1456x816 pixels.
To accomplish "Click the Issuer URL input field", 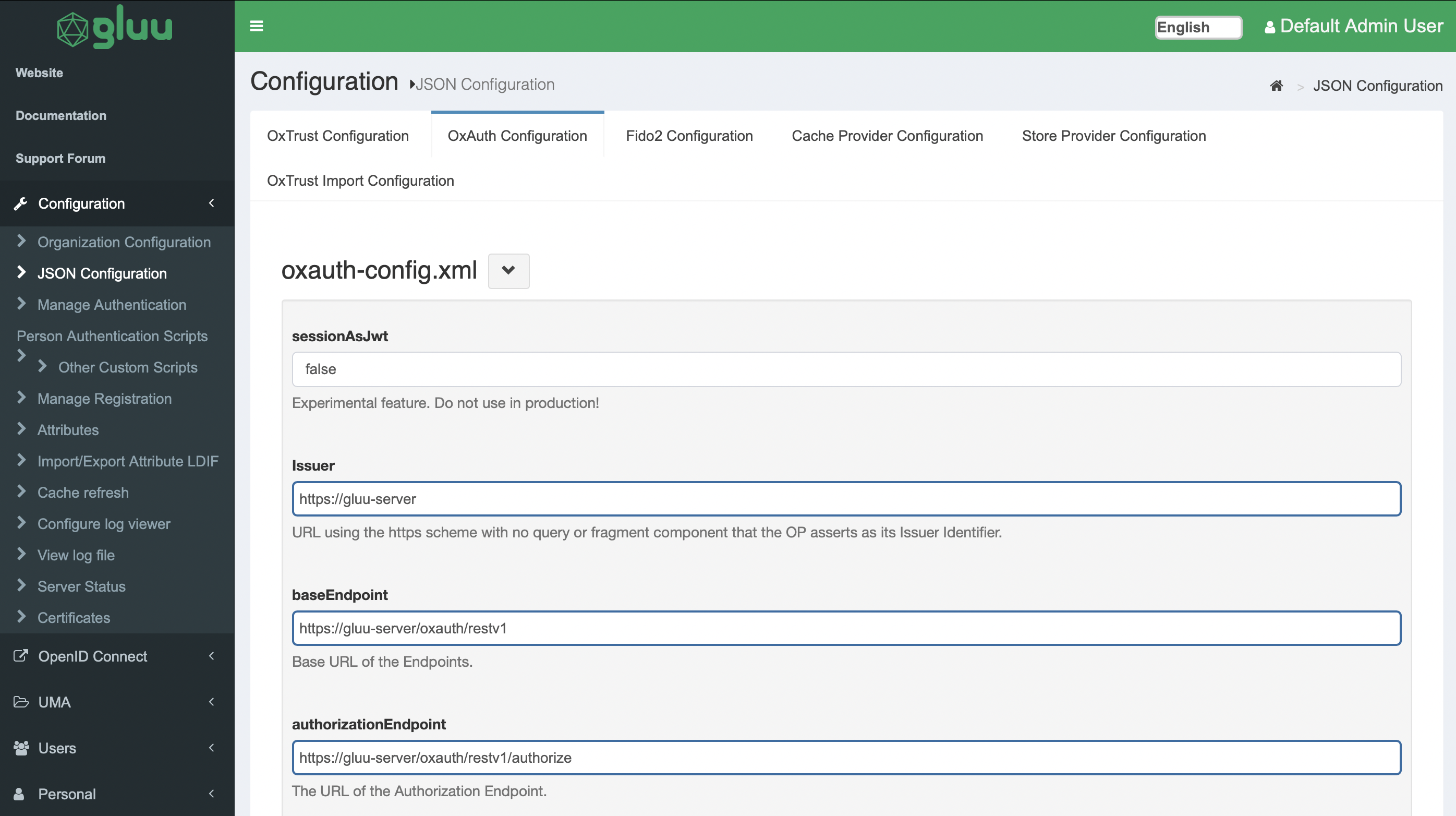I will [845, 498].
